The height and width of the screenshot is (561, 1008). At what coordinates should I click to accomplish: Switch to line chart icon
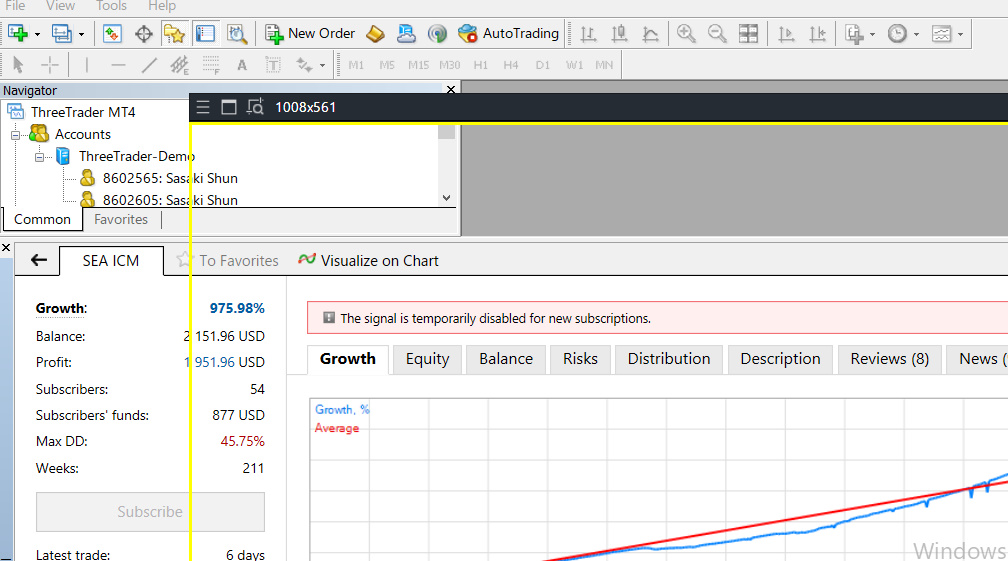pos(651,33)
